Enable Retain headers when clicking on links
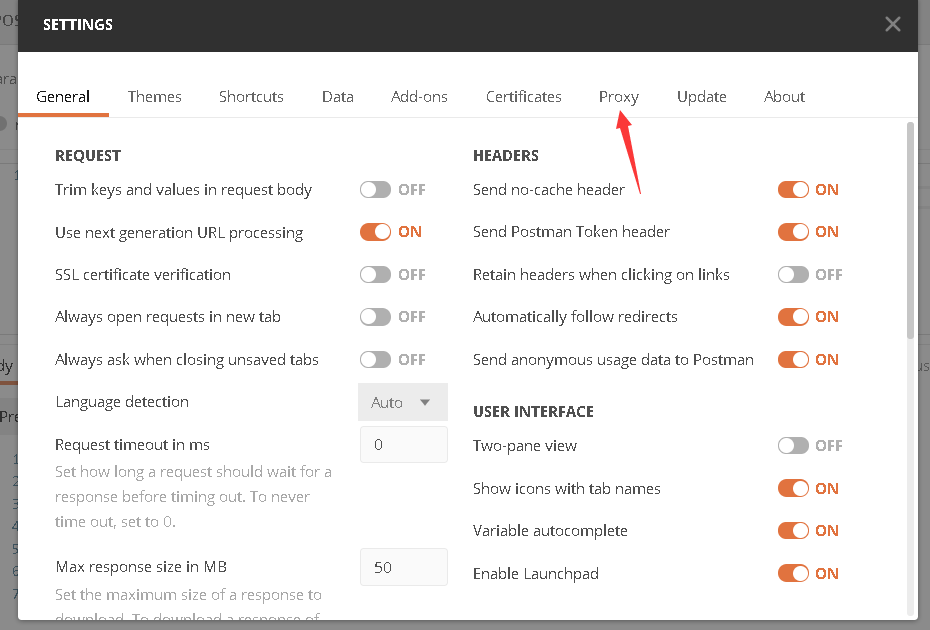Image resolution: width=930 pixels, height=630 pixels. 795,274
